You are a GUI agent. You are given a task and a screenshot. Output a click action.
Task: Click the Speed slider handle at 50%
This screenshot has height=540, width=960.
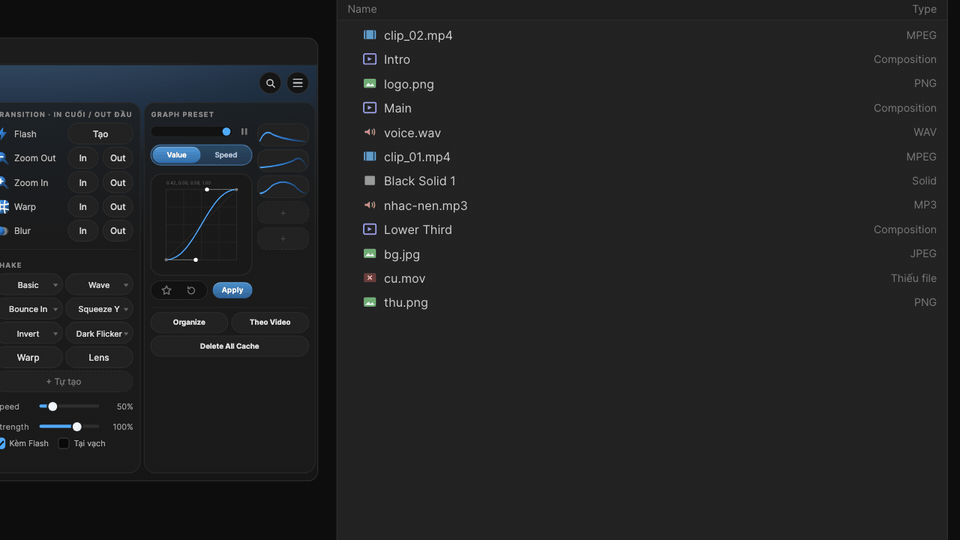click(53, 407)
